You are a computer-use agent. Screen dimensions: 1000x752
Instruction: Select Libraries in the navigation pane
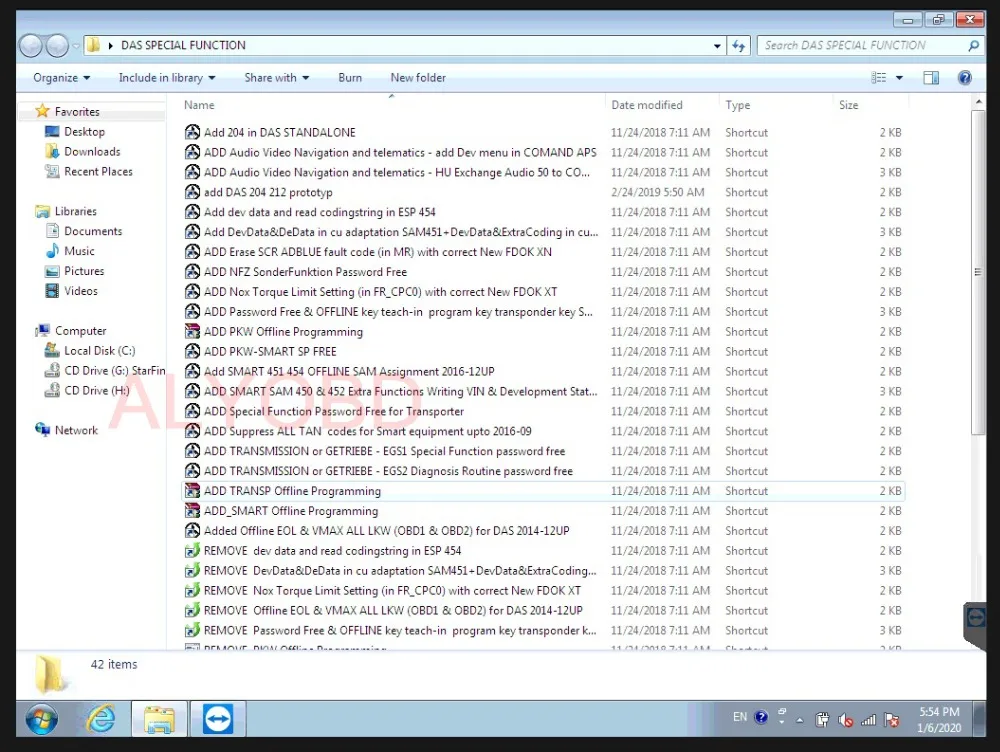75,211
